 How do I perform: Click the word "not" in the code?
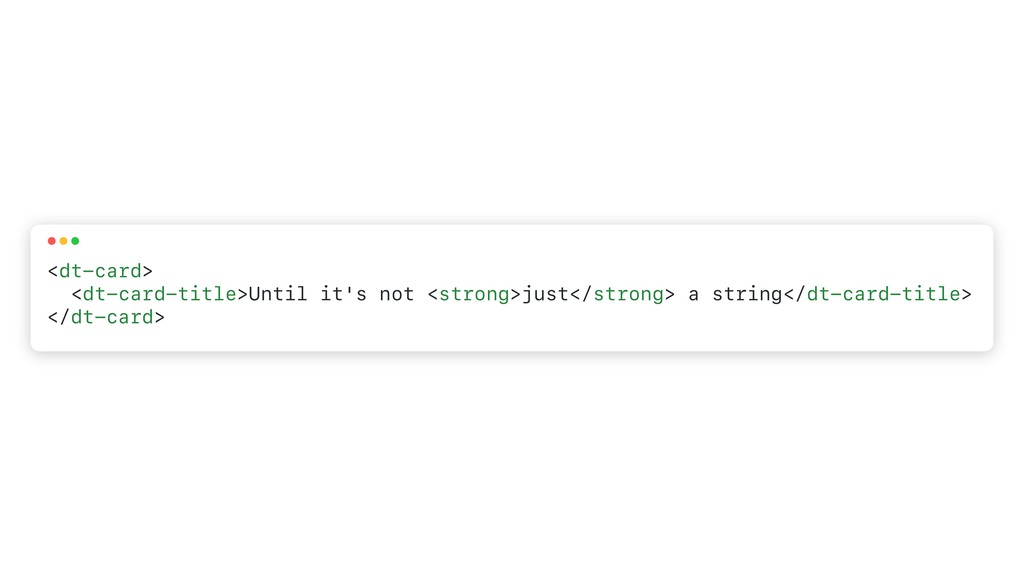396,294
